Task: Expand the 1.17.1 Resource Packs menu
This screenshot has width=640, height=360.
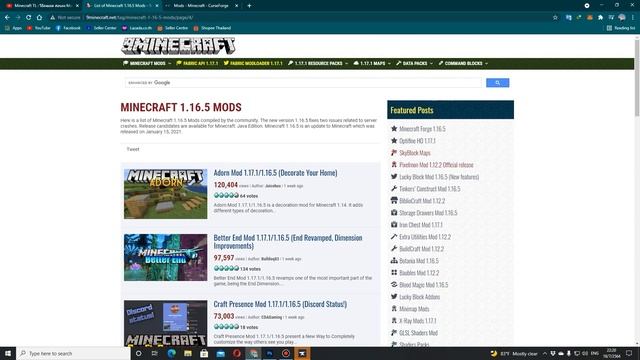Action: coord(318,63)
